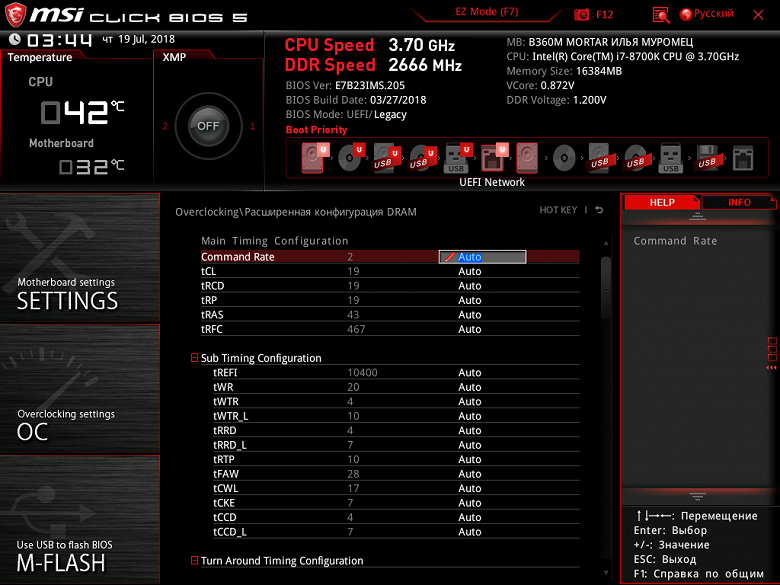
Task: Select the legacy USB key boot icon
Action: point(671,158)
